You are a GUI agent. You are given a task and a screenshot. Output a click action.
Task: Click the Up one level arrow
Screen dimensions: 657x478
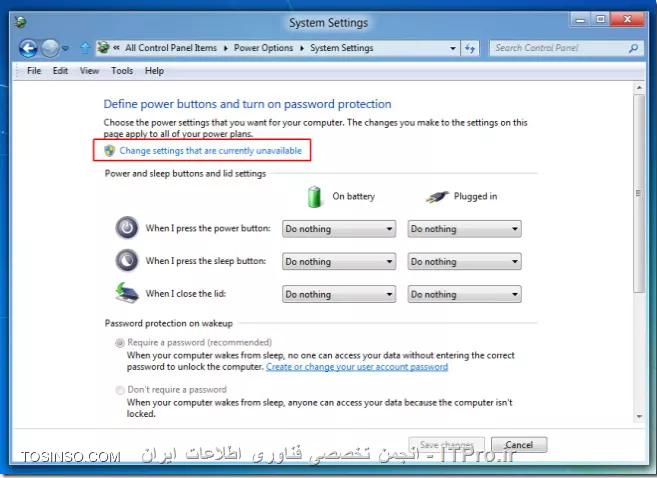tap(85, 48)
